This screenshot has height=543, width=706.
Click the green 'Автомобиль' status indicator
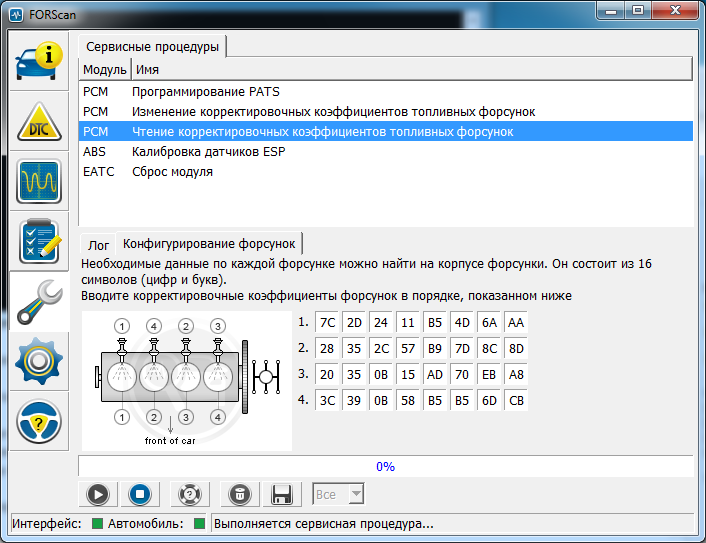pos(199,524)
